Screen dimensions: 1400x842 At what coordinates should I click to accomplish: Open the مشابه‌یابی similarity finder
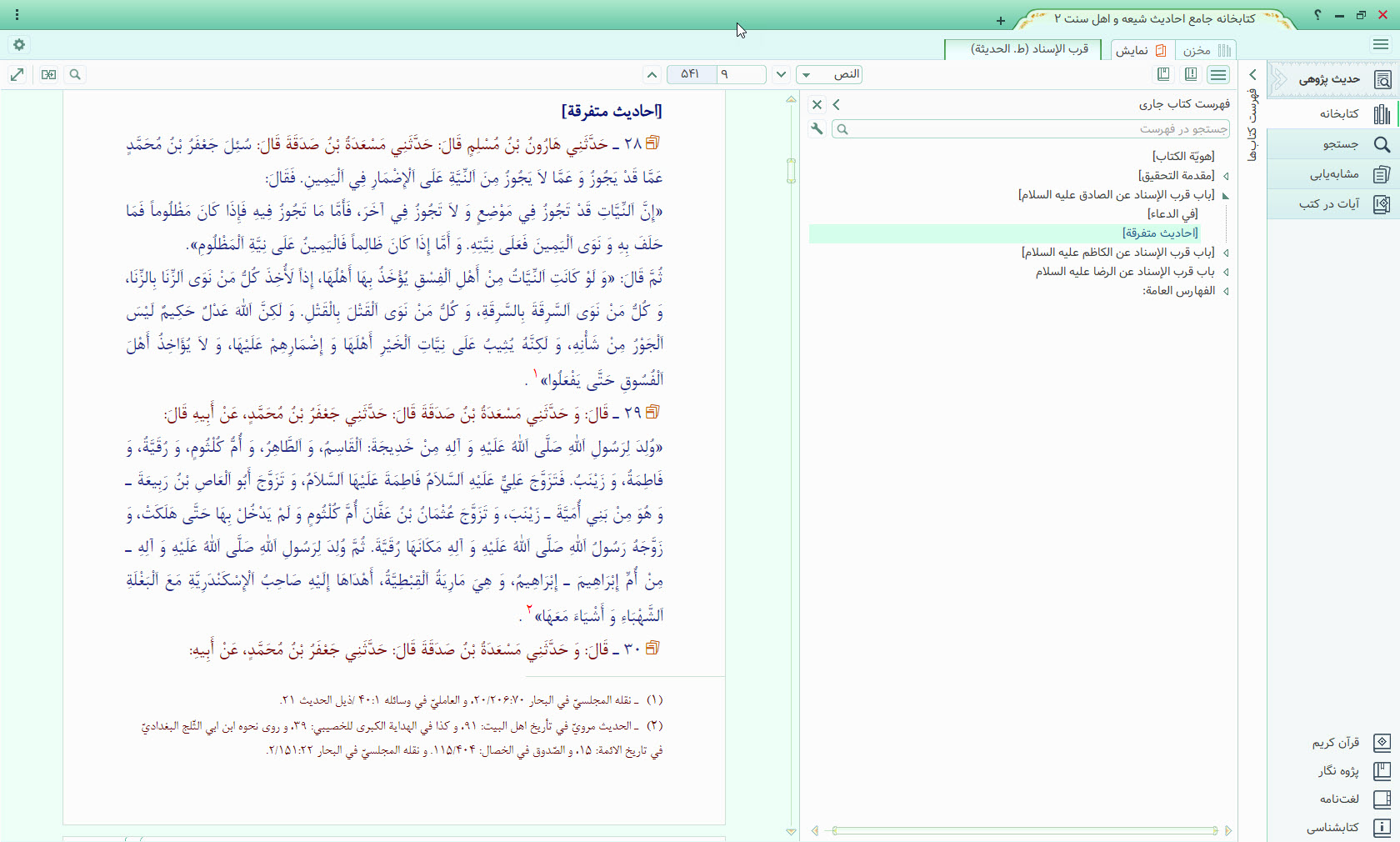coord(1333,174)
